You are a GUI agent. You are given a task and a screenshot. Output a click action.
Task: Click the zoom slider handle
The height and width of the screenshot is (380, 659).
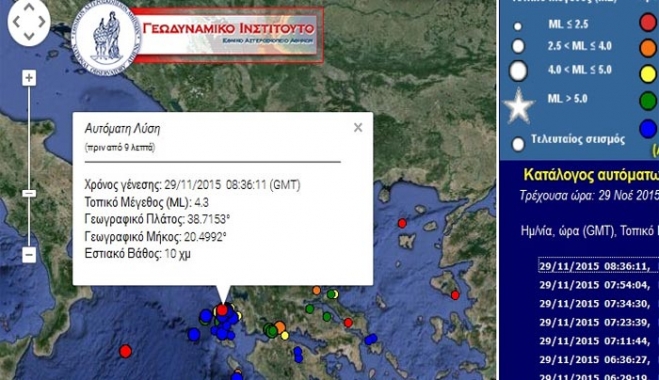pyautogui.click(x=29, y=193)
